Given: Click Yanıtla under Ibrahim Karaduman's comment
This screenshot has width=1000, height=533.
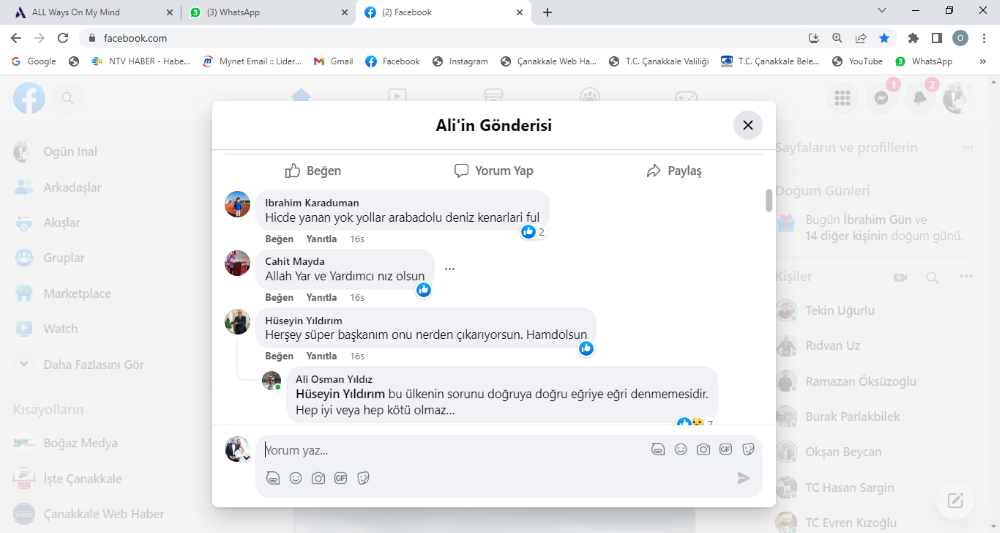Looking at the screenshot, I should [321, 239].
